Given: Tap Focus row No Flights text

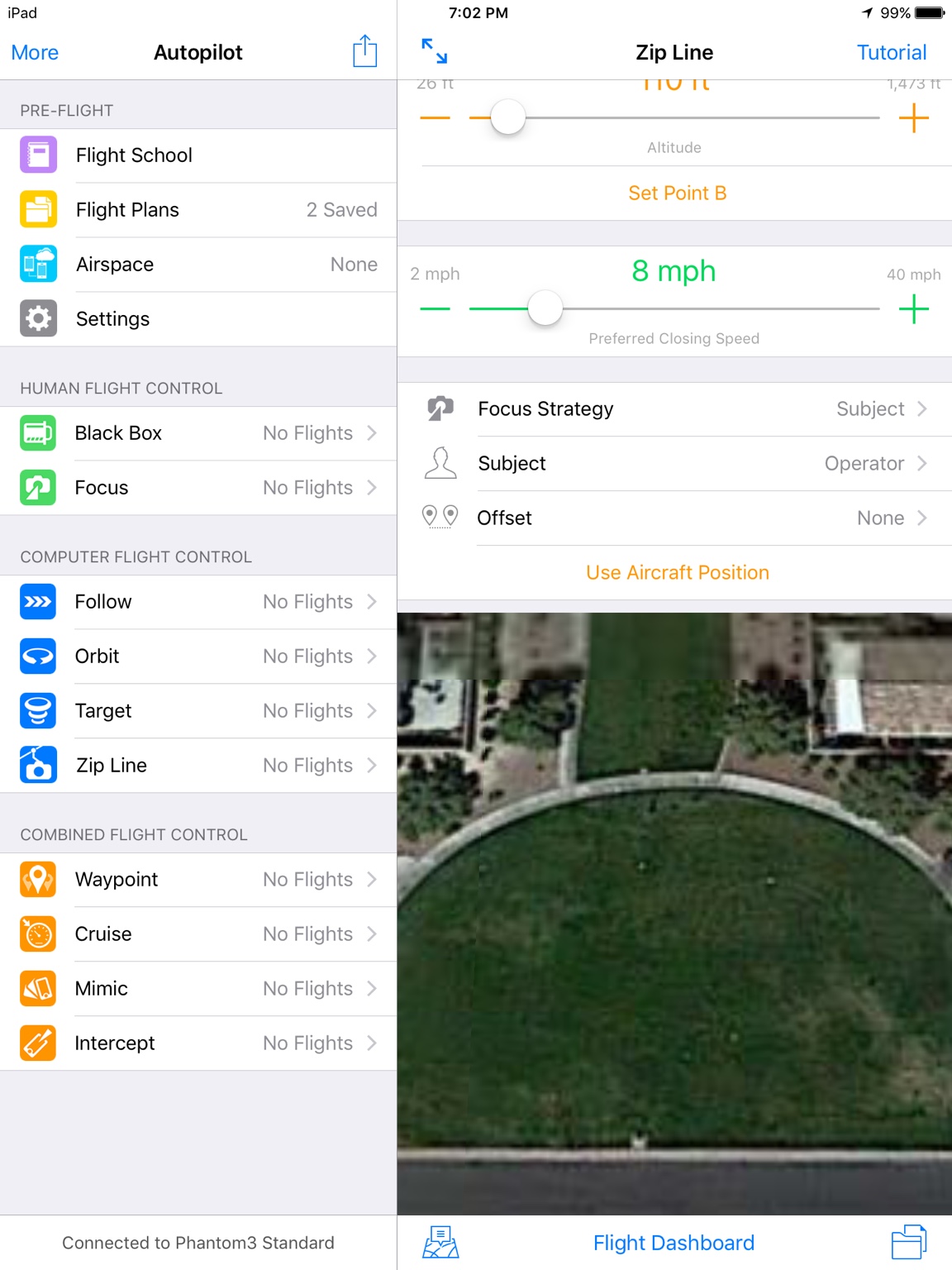Looking at the screenshot, I should click(307, 488).
